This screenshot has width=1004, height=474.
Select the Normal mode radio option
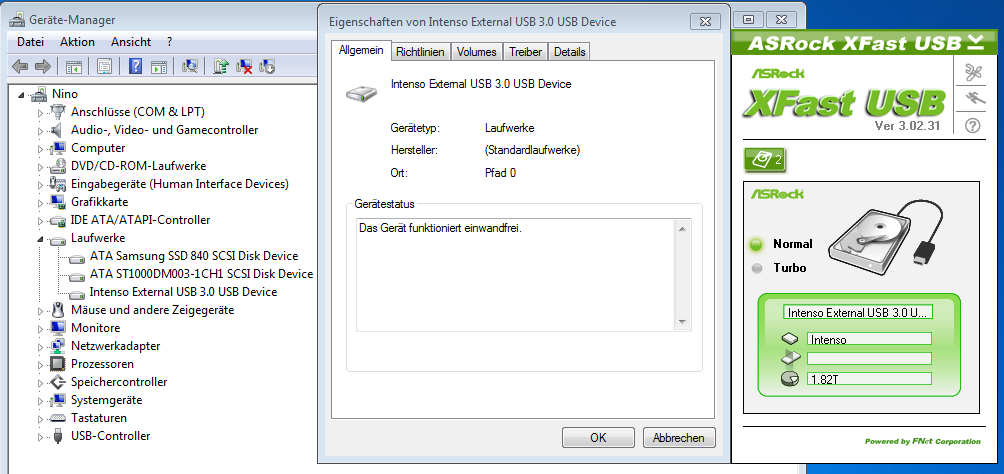click(757, 244)
